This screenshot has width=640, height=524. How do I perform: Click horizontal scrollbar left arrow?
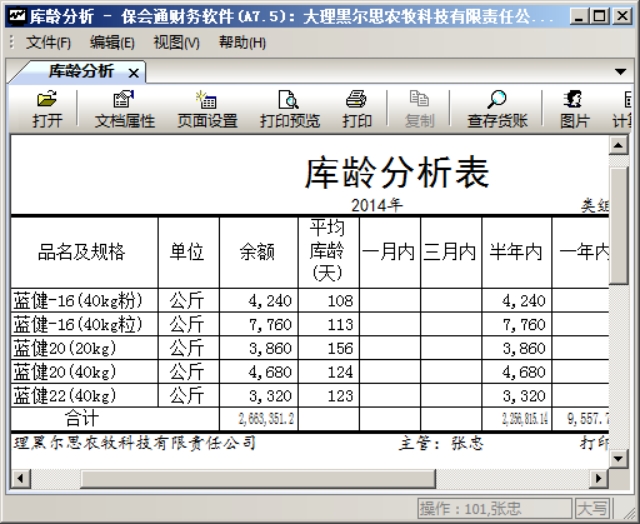tap(20, 478)
